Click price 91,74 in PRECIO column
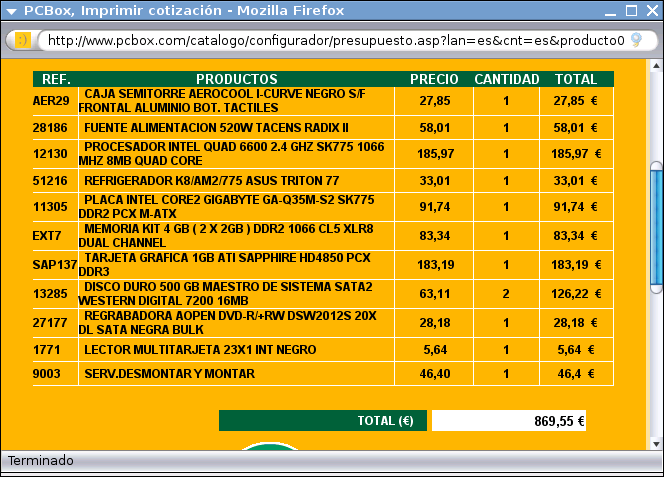This screenshot has width=664, height=477. coord(434,207)
